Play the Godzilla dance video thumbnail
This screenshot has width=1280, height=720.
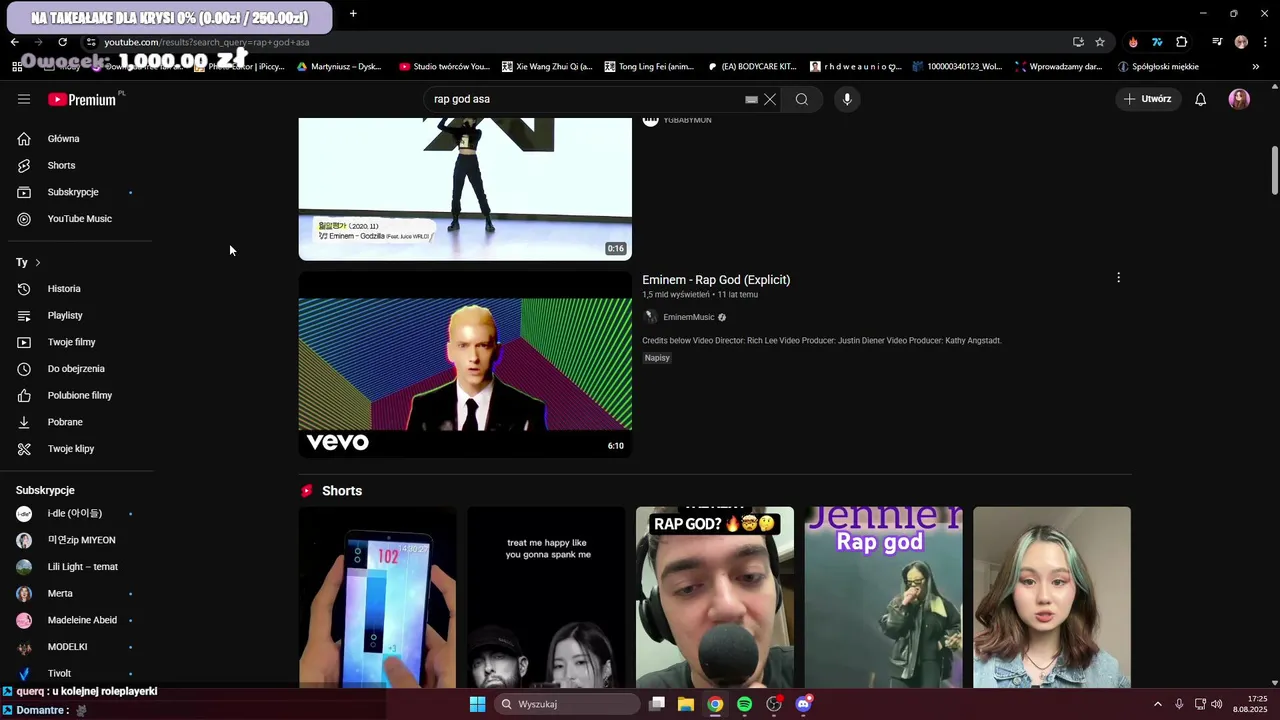point(465,189)
